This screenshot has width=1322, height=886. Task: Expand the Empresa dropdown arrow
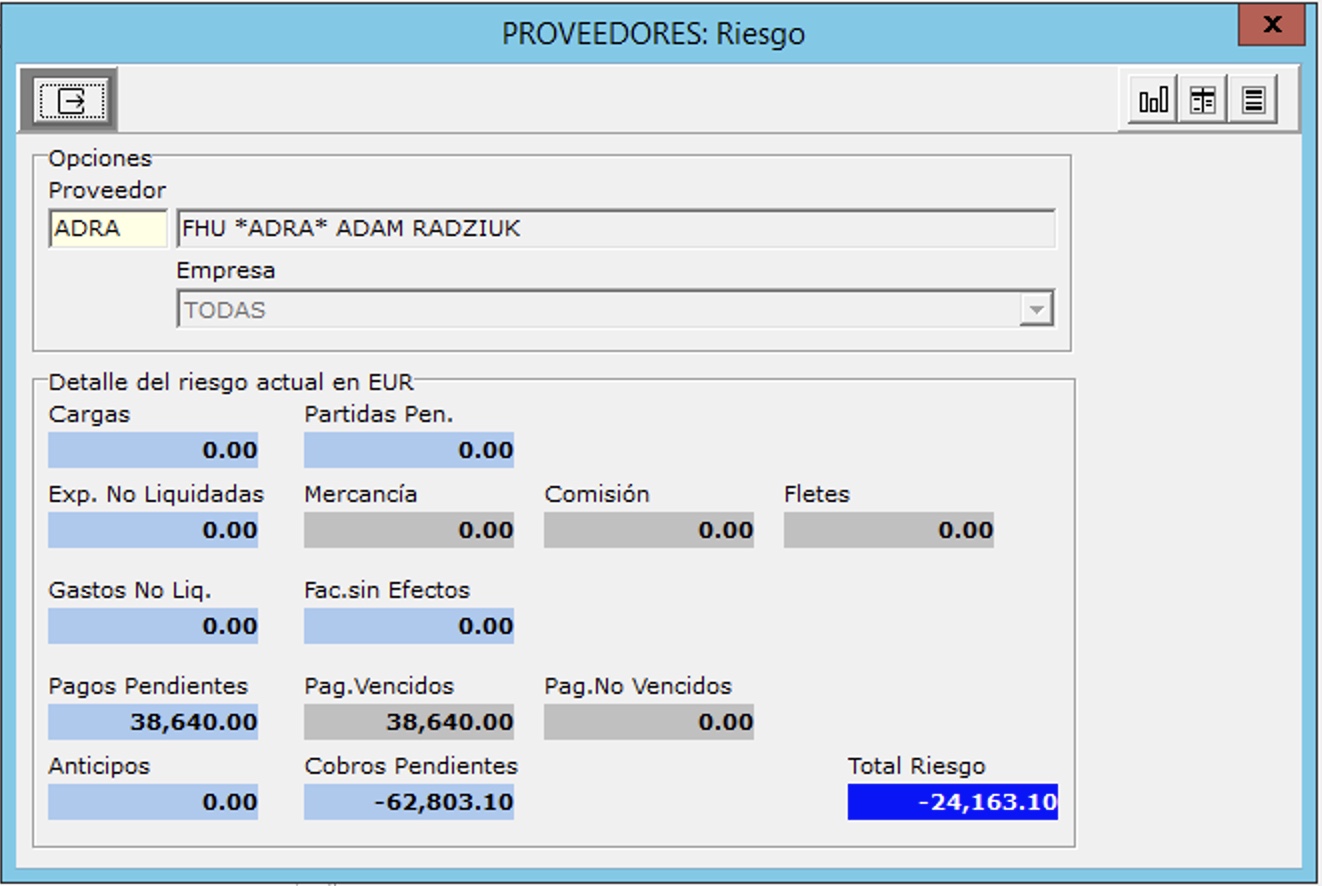pos(1036,310)
